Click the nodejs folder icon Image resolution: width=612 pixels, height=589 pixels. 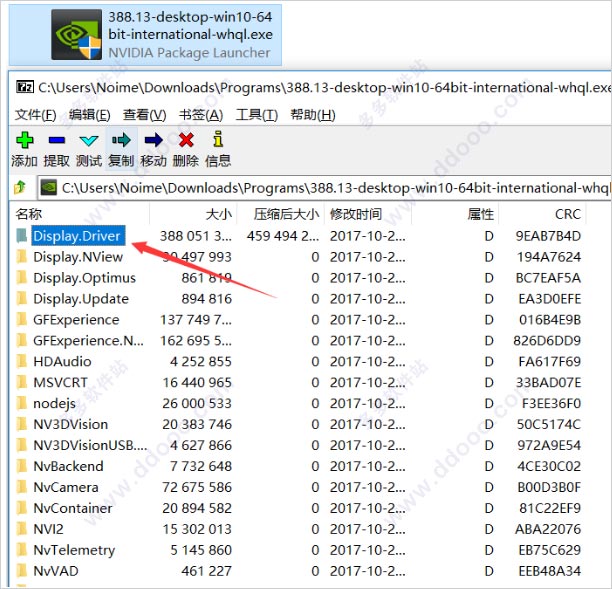coord(22,404)
